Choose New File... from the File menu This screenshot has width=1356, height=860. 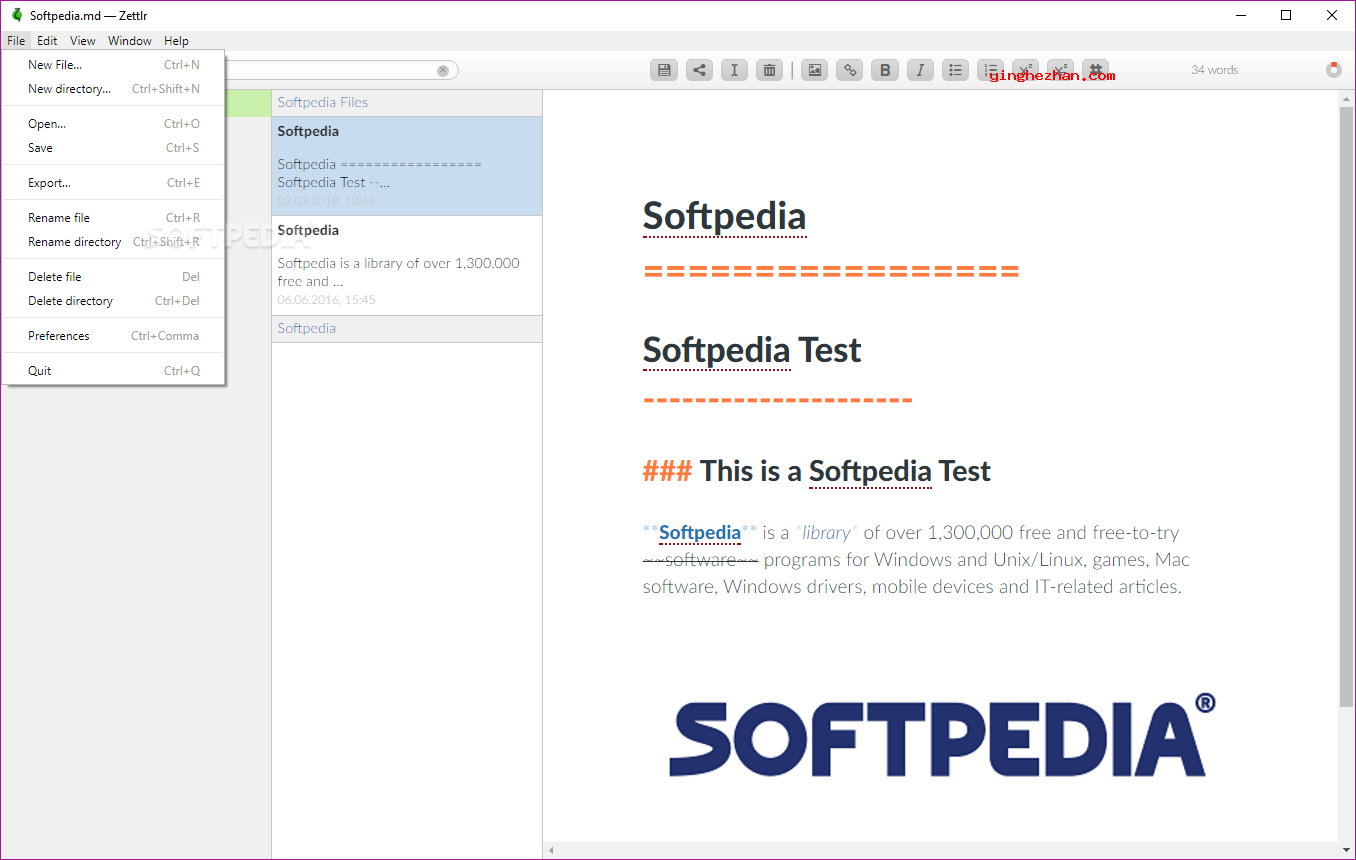pos(113,65)
